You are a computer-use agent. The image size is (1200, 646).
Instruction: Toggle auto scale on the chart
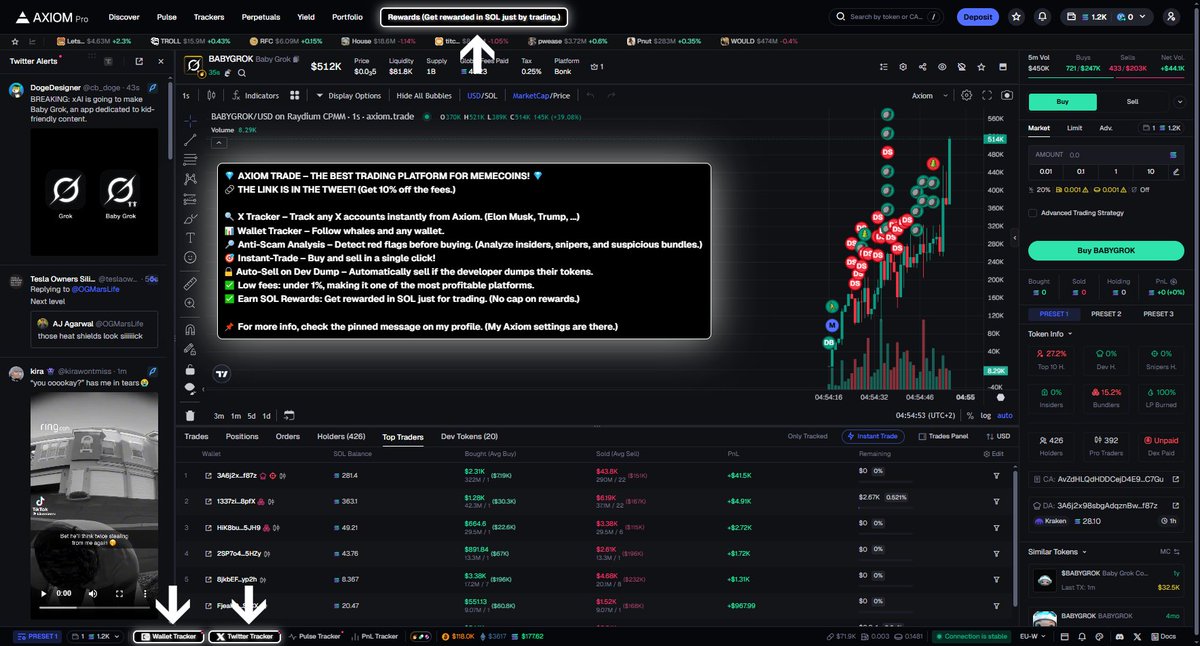[x=1005, y=415]
